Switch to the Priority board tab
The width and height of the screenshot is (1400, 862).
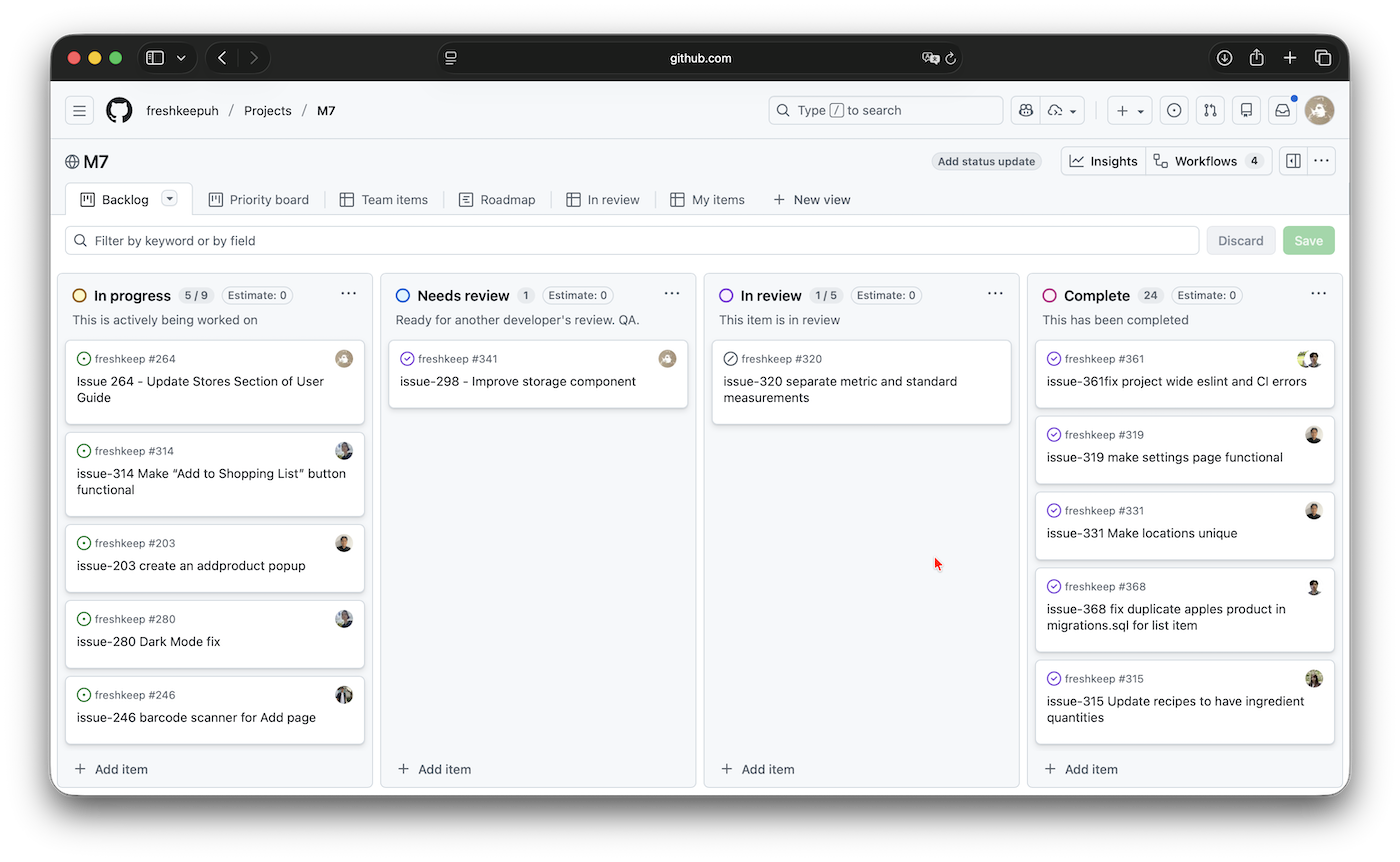258,200
